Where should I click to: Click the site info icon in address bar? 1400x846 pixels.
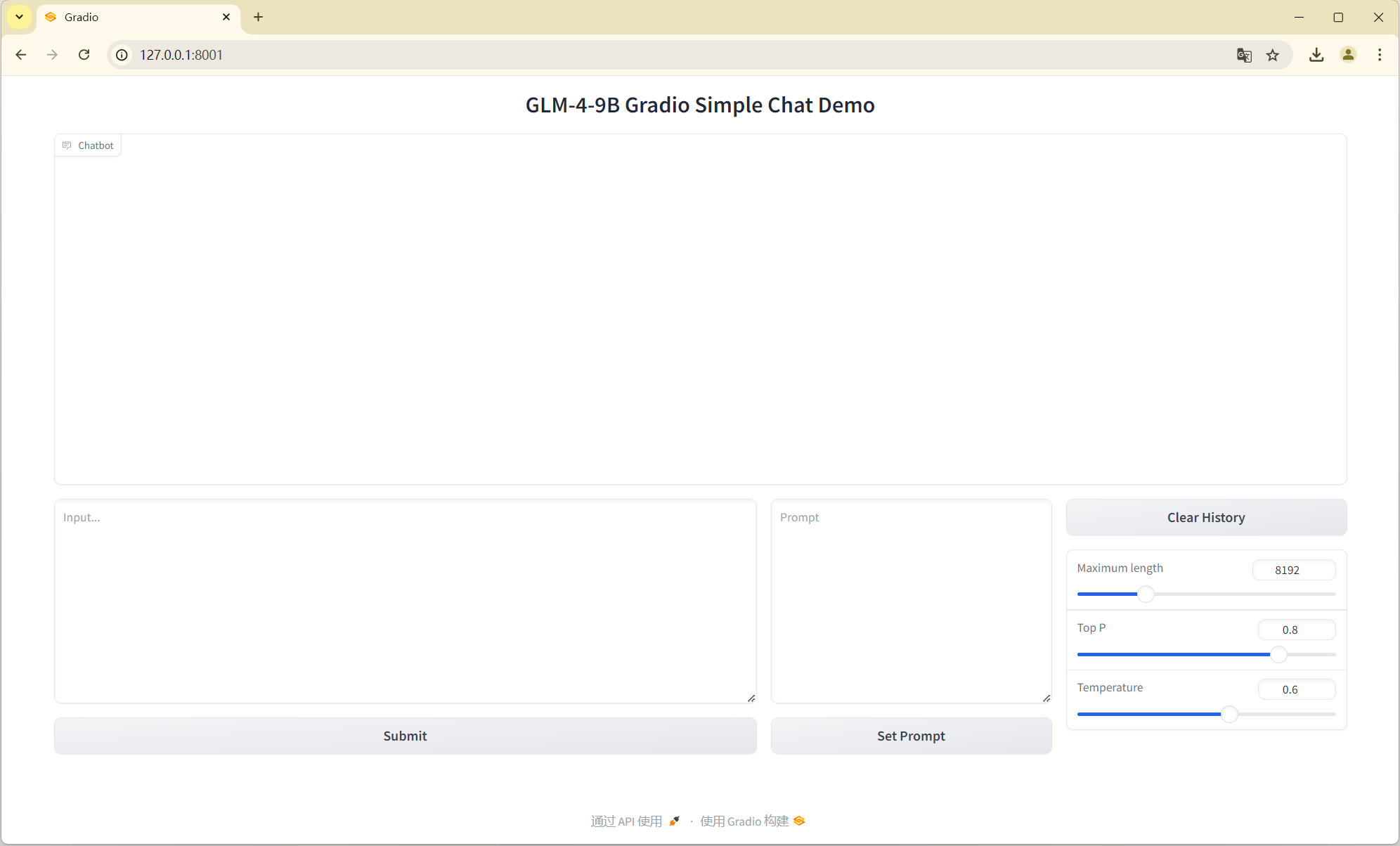point(122,55)
